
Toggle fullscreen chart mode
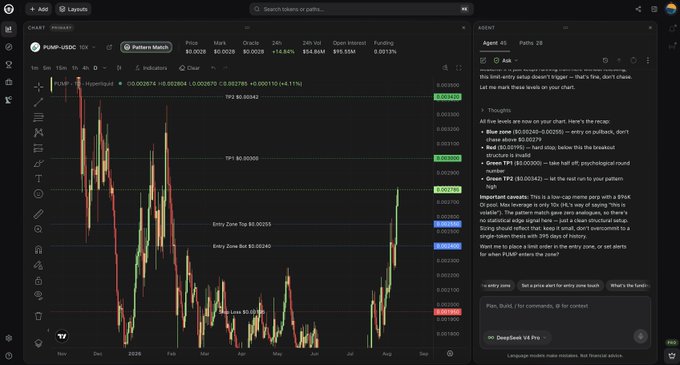coord(459,68)
